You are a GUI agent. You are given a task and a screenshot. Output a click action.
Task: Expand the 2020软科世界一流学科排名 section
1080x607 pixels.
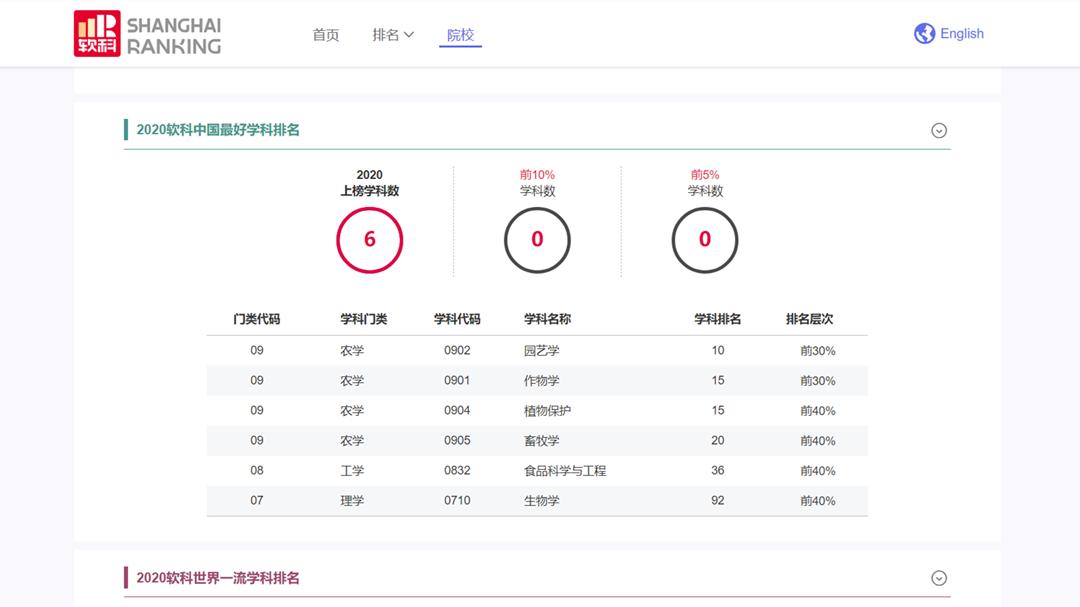[938, 578]
